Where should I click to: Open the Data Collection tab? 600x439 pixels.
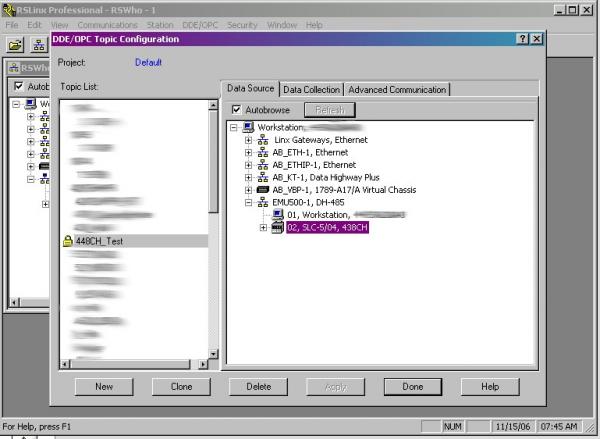tap(311, 90)
